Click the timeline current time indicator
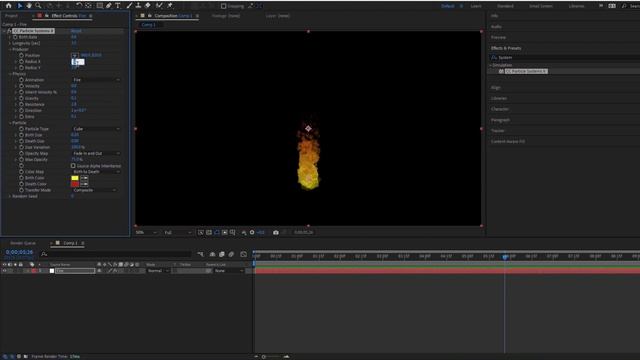The height and width of the screenshot is (360, 640). [x=505, y=256]
